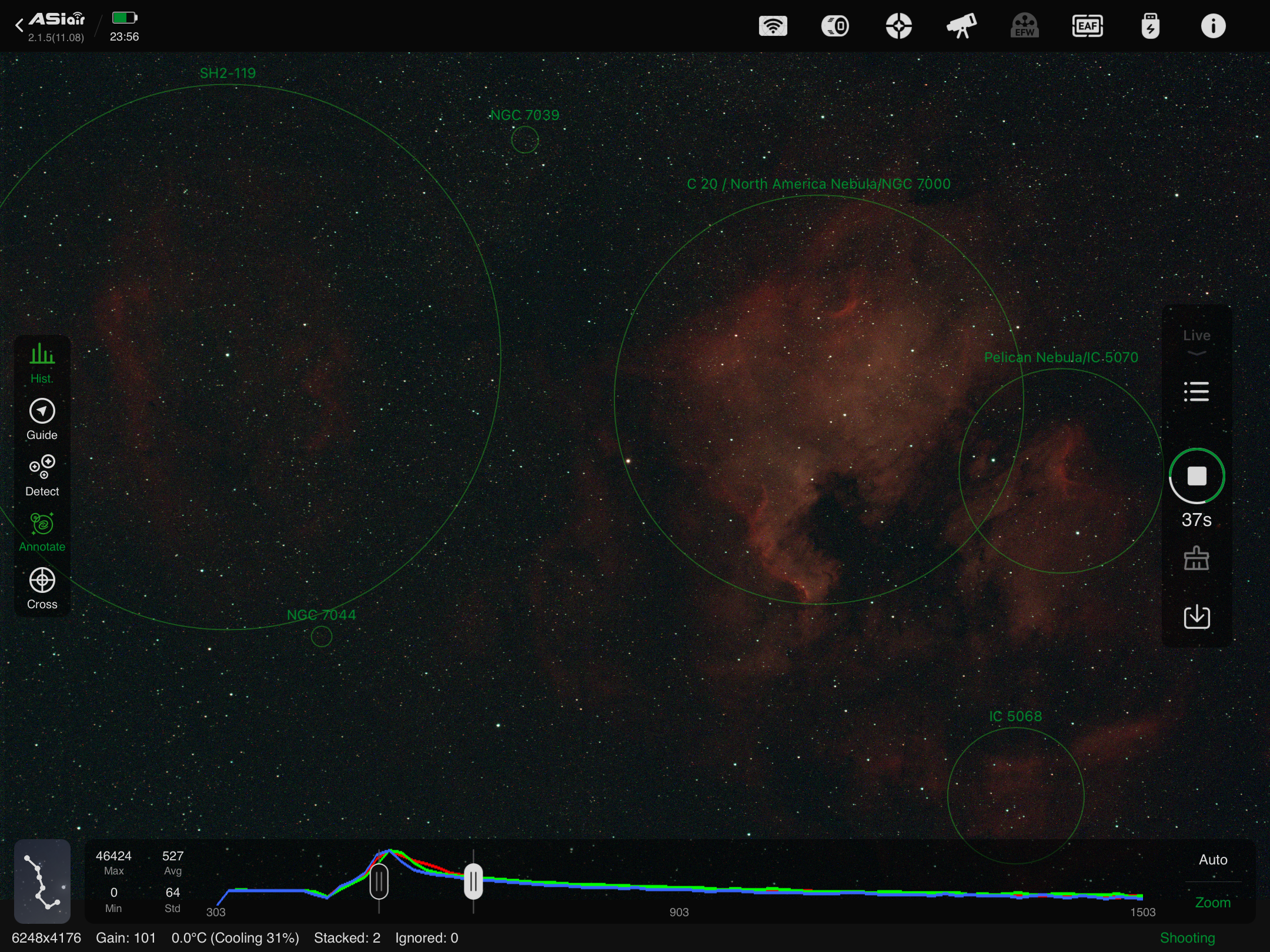Open the Wi-Fi settings icon
This screenshot has width=1270, height=952.
(773, 26)
